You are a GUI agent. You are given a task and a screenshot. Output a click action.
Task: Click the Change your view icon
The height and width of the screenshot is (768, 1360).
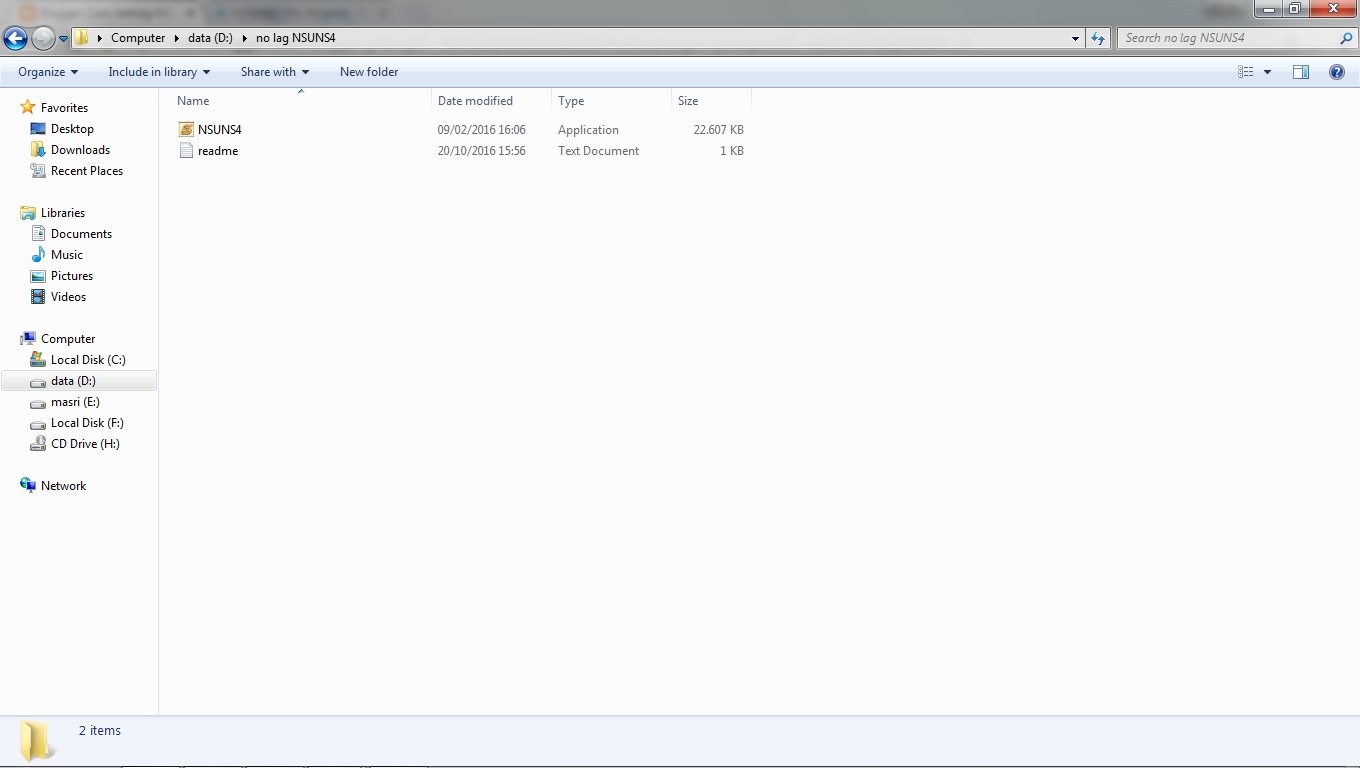click(1245, 71)
